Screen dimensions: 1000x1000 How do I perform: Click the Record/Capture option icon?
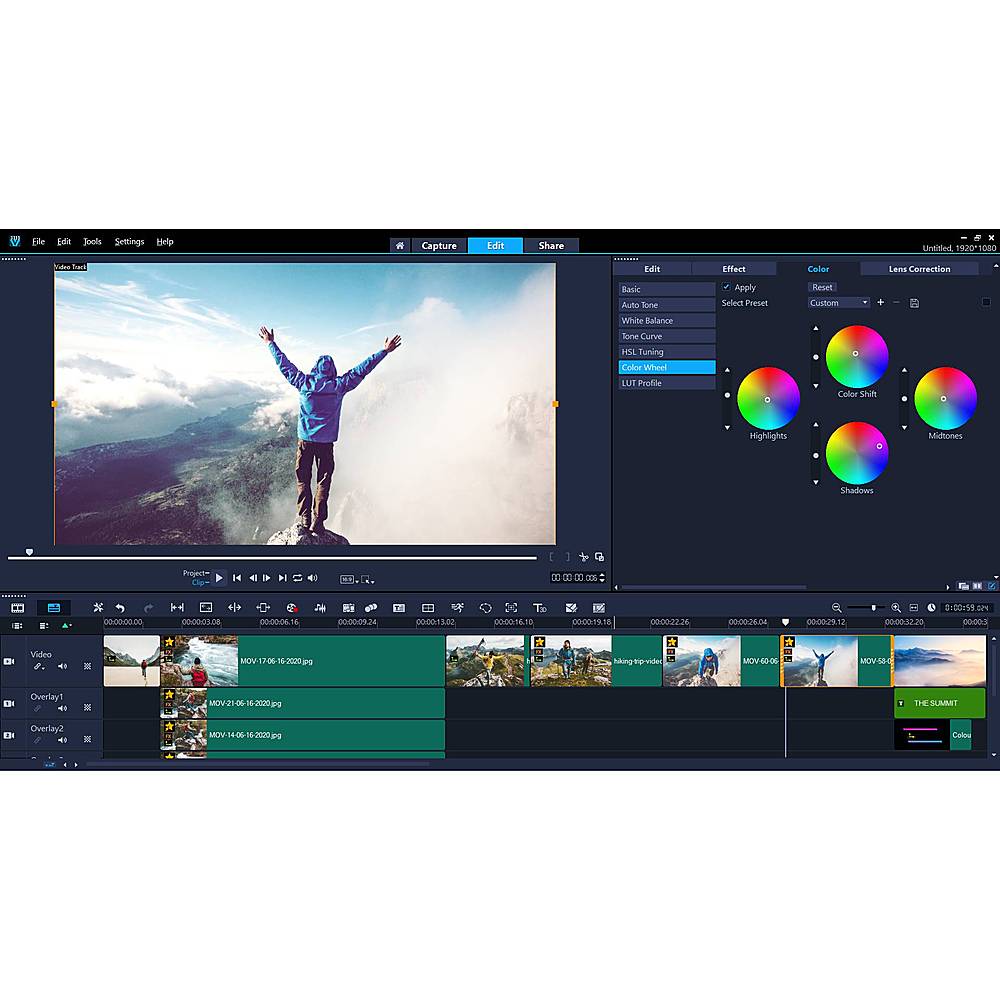tap(292, 607)
